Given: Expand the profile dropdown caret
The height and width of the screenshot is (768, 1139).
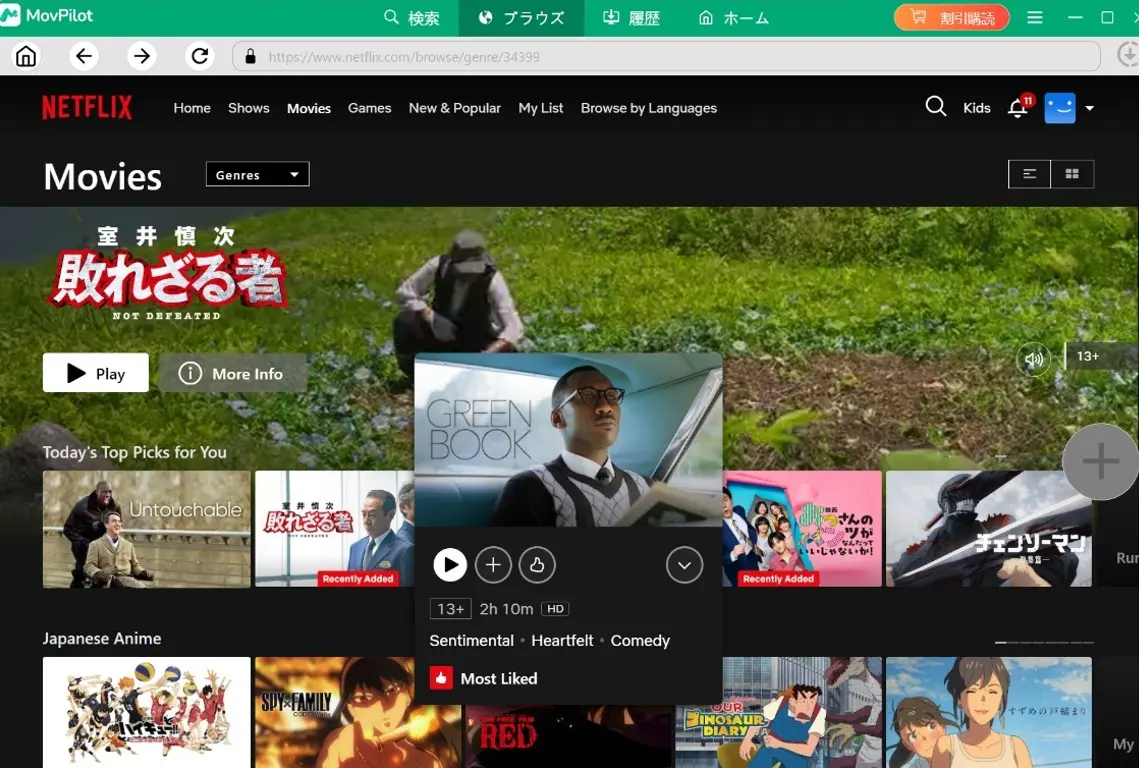Looking at the screenshot, I should click(x=1090, y=108).
